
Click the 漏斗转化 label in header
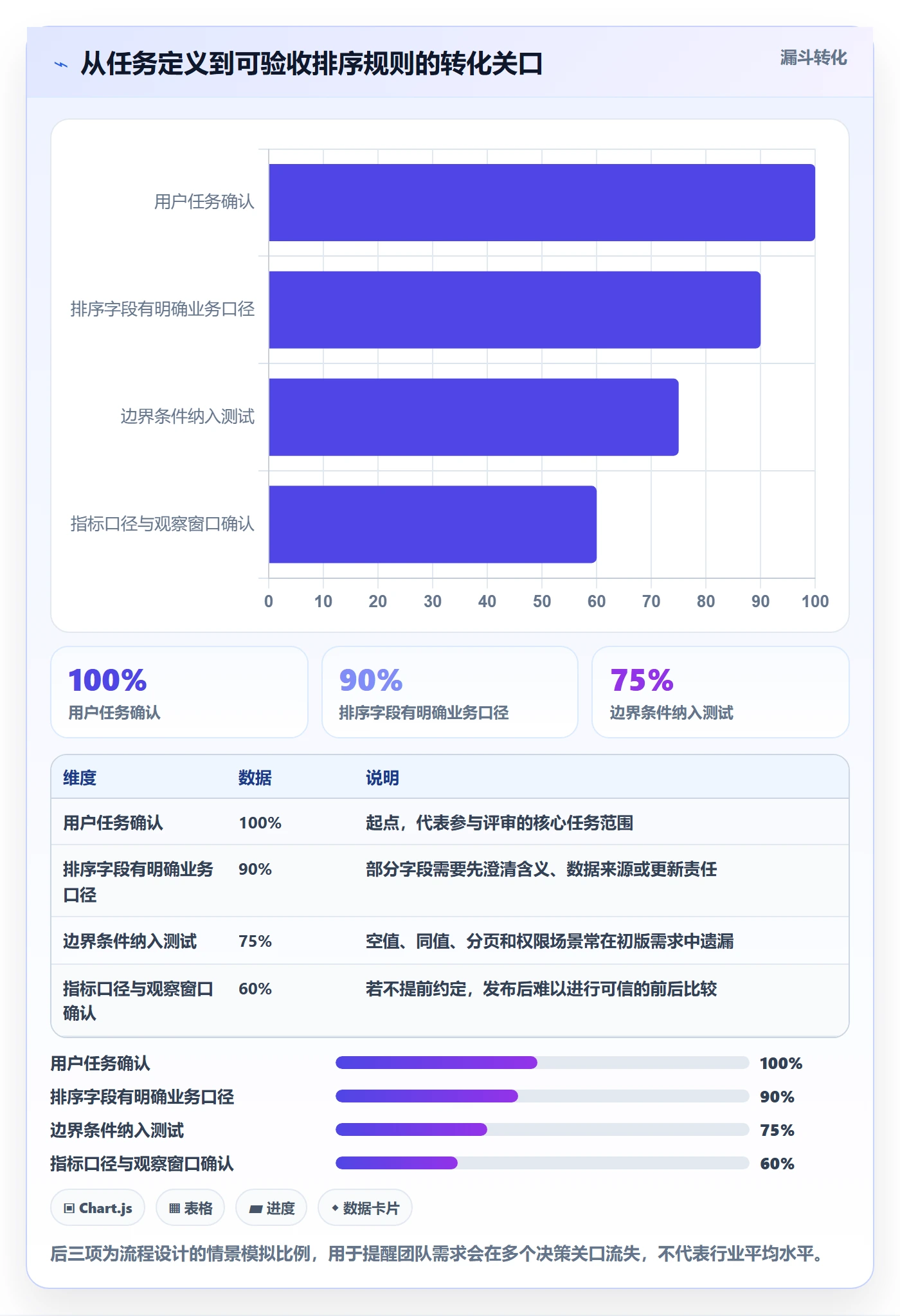[813, 58]
